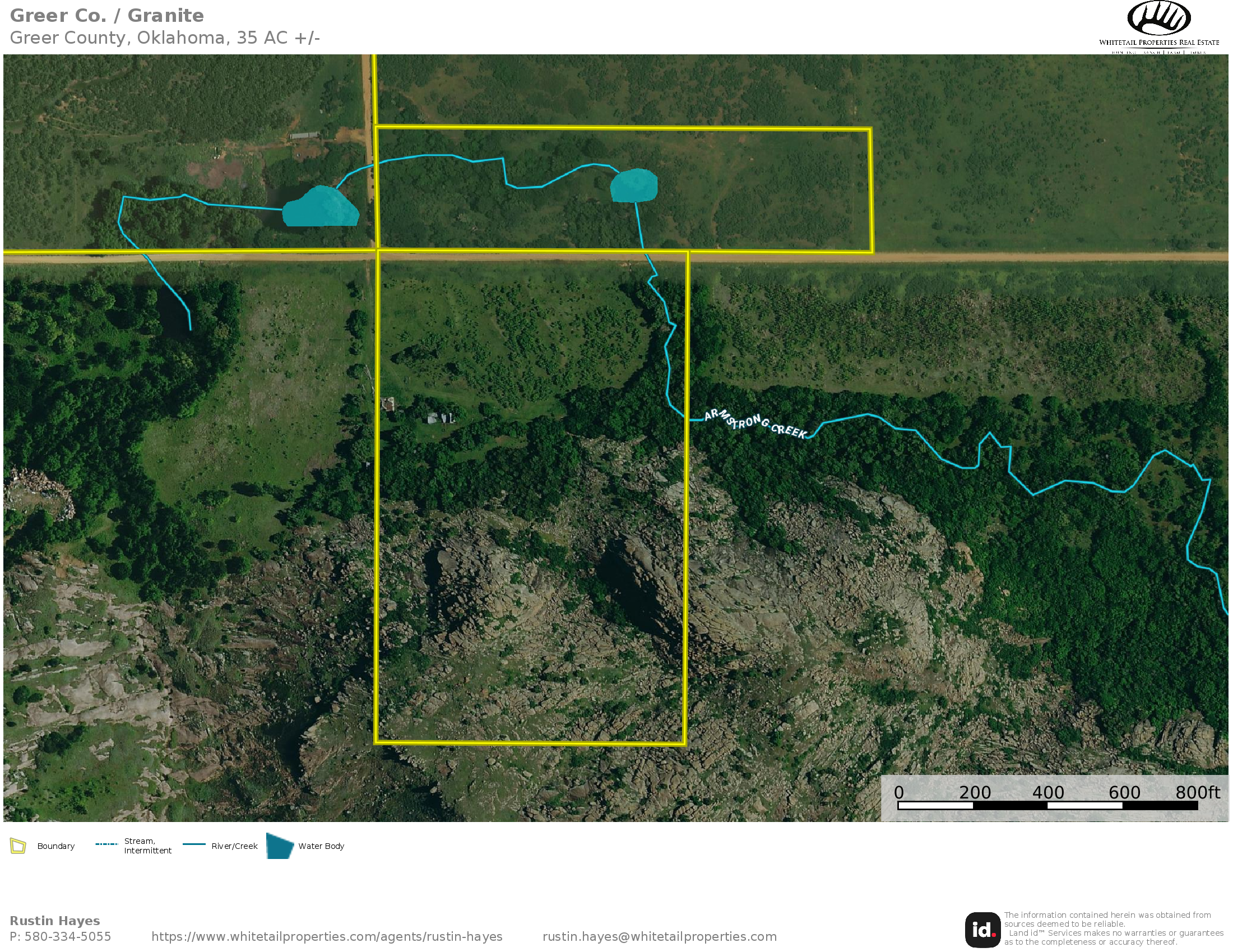The height and width of the screenshot is (952, 1233).
Task: Click the 0 mark on the scale bar
Action: [899, 793]
